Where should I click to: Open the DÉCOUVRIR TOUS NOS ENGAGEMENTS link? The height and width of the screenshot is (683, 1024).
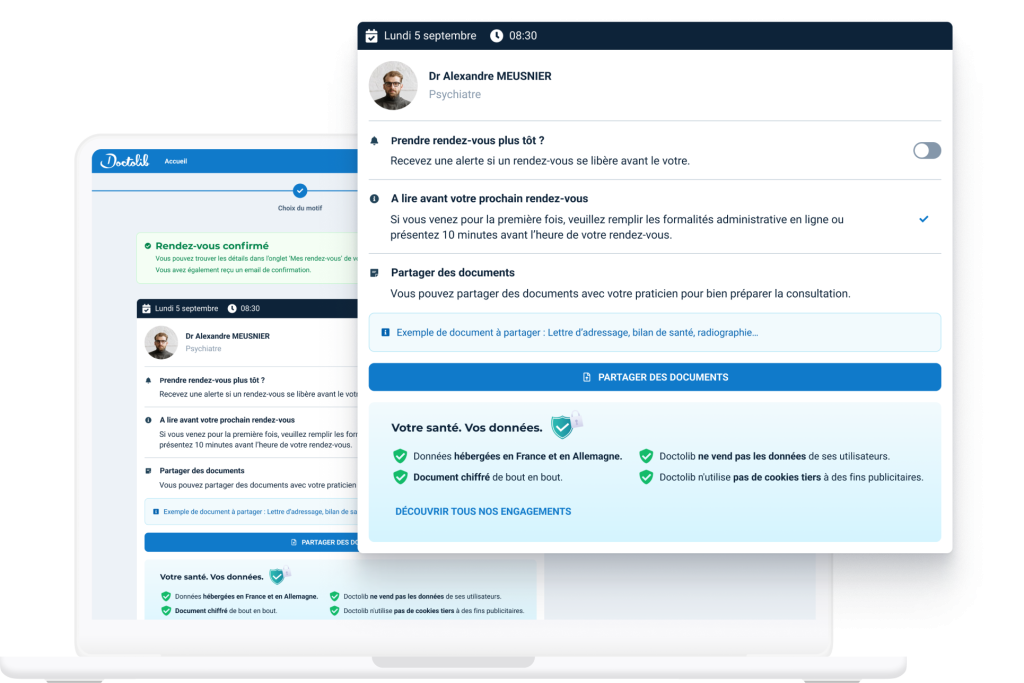(x=483, y=511)
